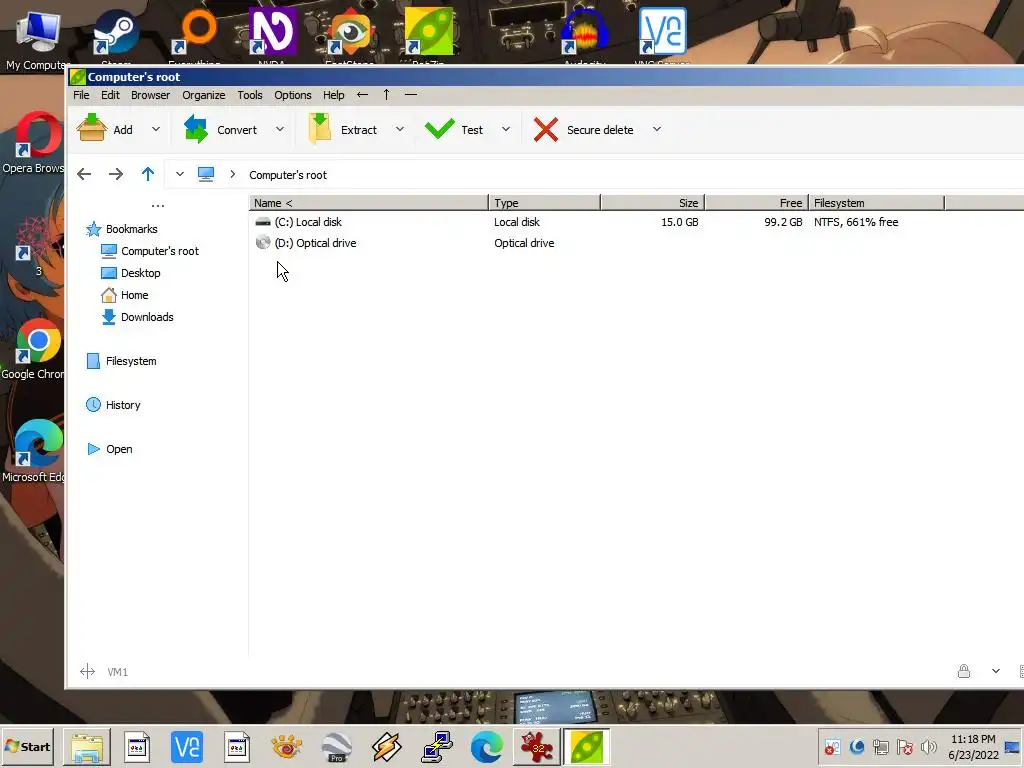Select Filesystem in the sidebar
This screenshot has width=1024, height=768.
point(131,361)
